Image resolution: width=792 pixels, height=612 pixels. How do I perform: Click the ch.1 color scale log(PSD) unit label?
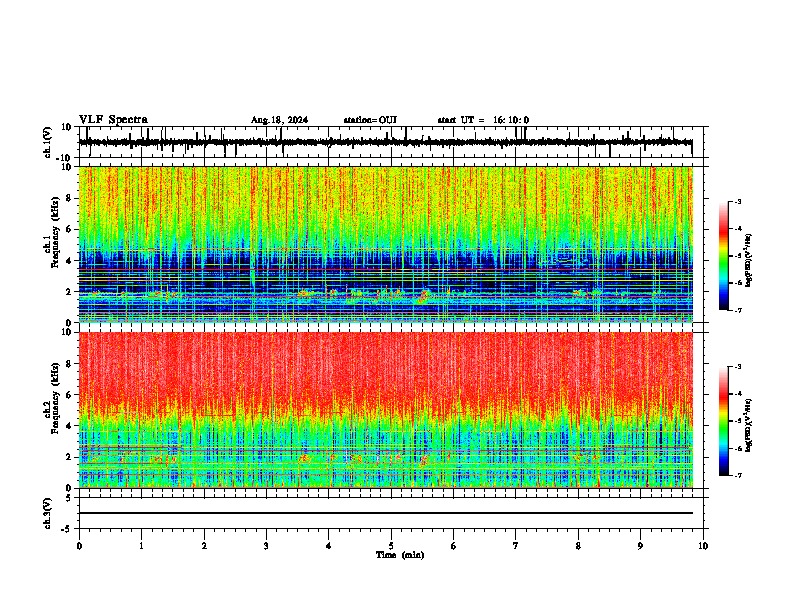748,261
